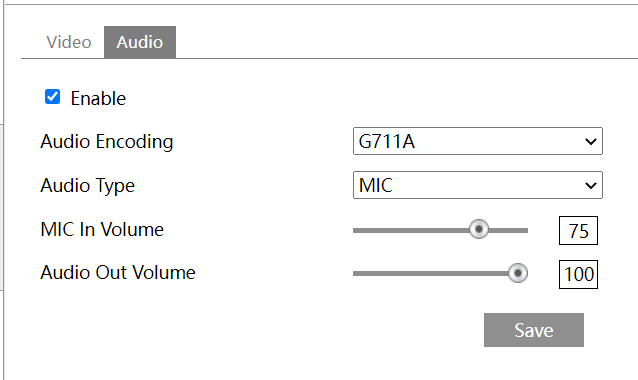638x380 pixels.
Task: Uncheck the Enable audio checkbox
Action: (52, 97)
